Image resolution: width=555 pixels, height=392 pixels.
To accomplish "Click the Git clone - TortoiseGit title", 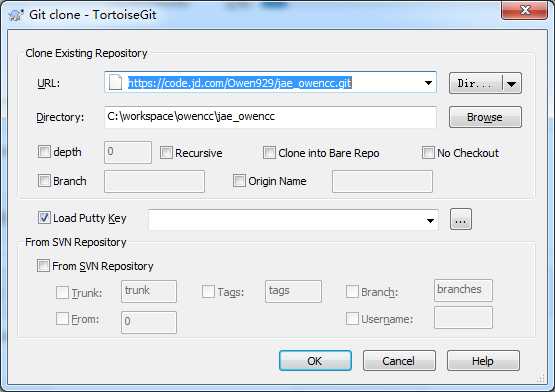I will [93, 15].
